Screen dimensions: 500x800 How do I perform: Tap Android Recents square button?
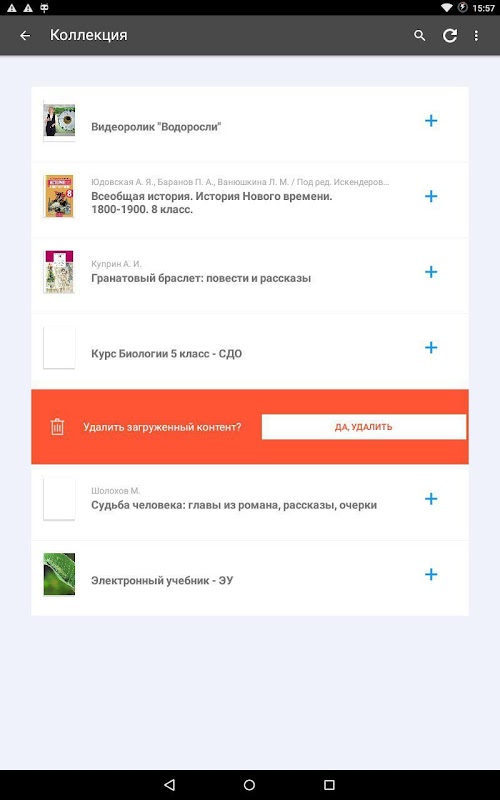330,785
